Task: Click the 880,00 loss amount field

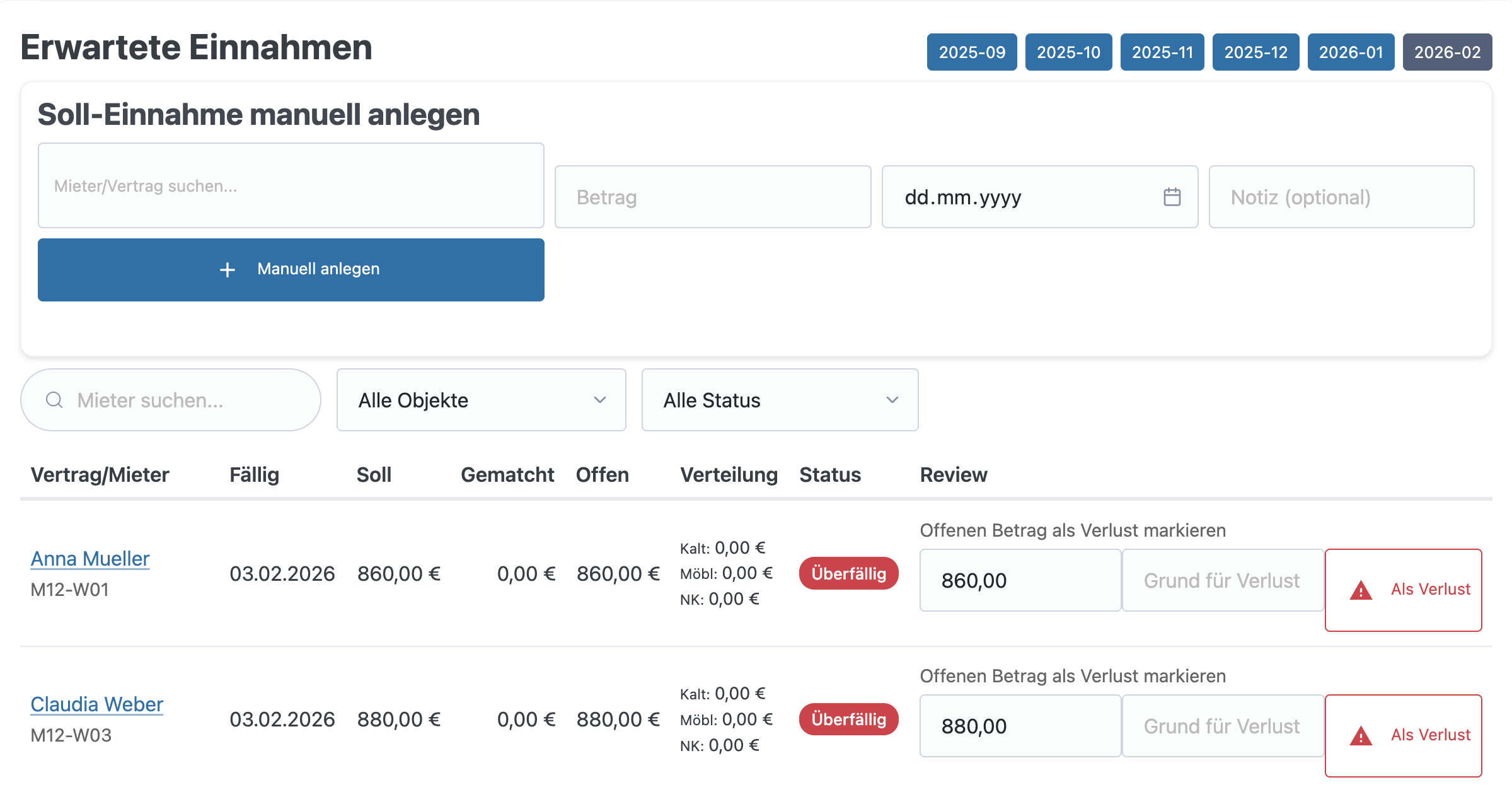Action: click(x=1019, y=726)
